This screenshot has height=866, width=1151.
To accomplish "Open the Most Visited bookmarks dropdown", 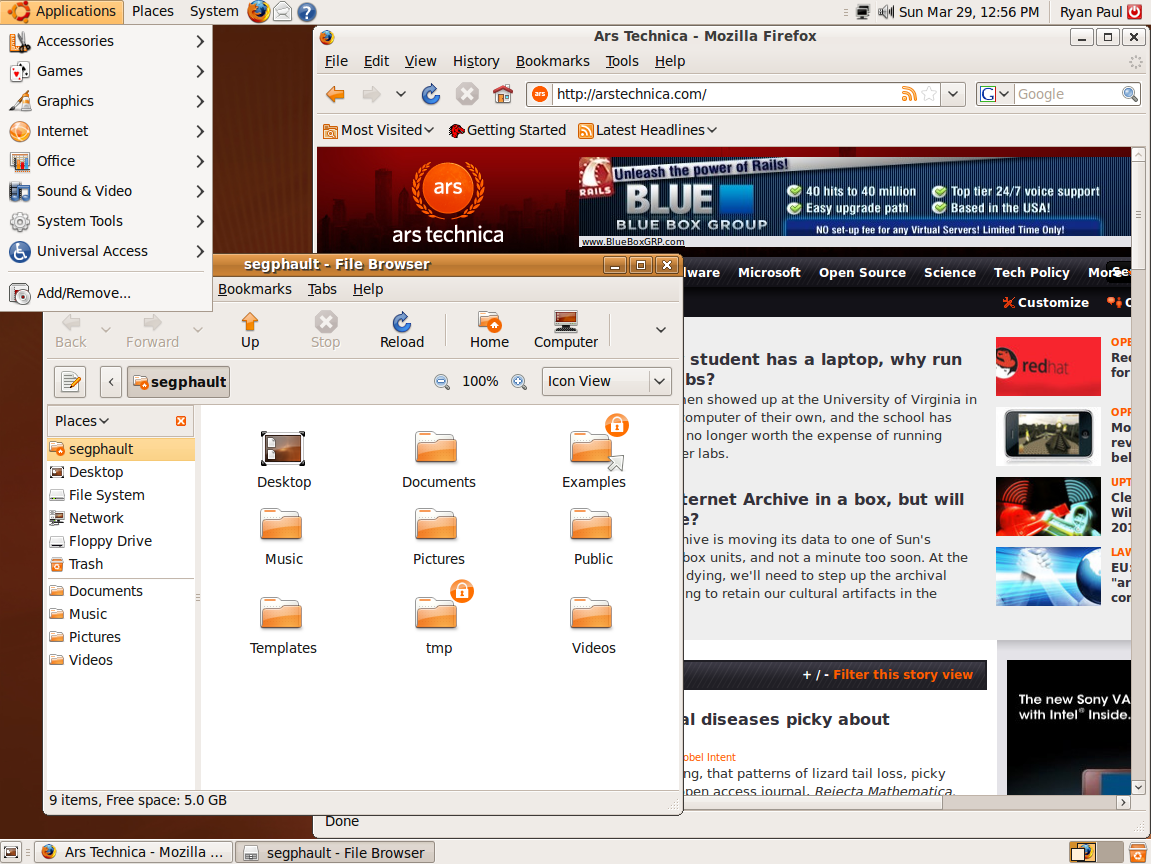I will tap(379, 131).
